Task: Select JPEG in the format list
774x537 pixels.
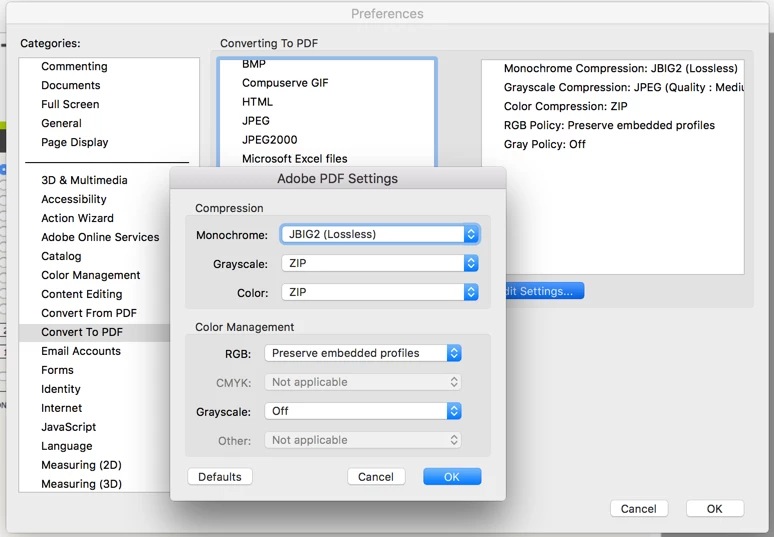Action: pos(256,121)
